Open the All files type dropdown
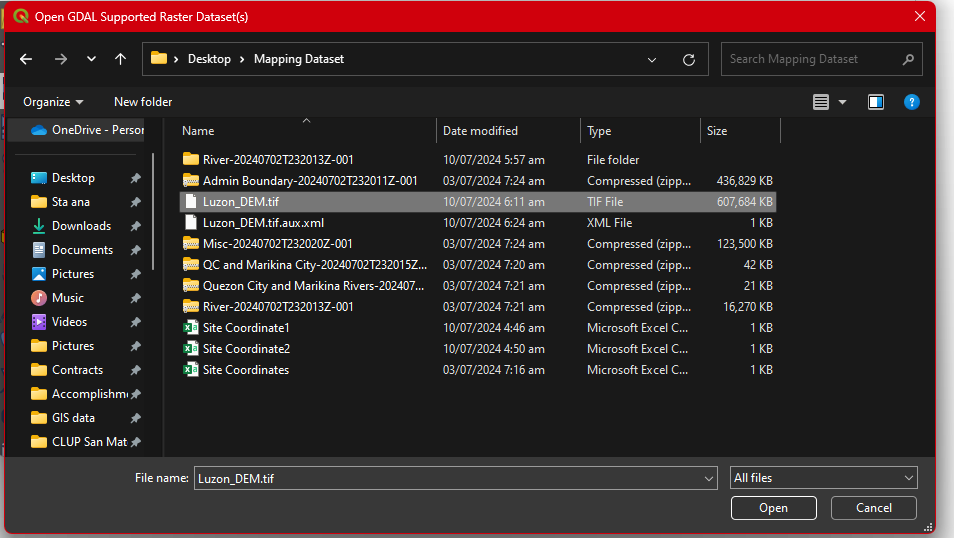 [x=823, y=478]
